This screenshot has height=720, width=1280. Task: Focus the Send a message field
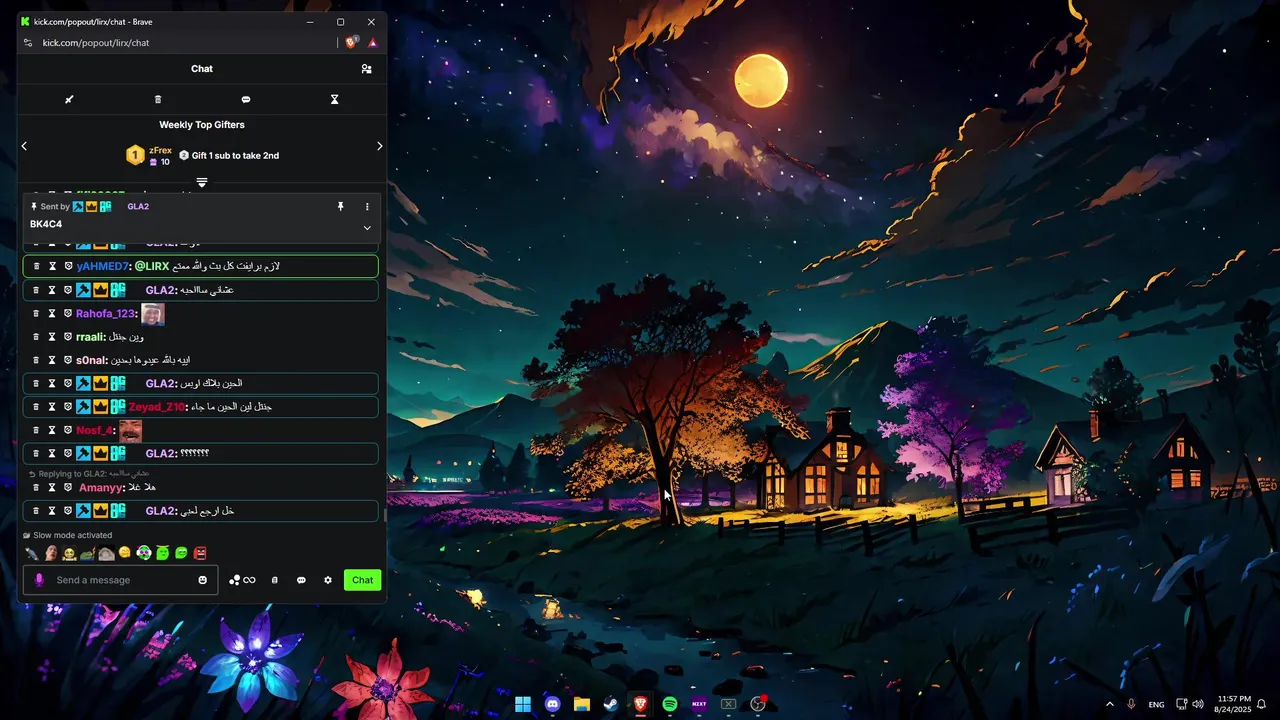(120, 580)
